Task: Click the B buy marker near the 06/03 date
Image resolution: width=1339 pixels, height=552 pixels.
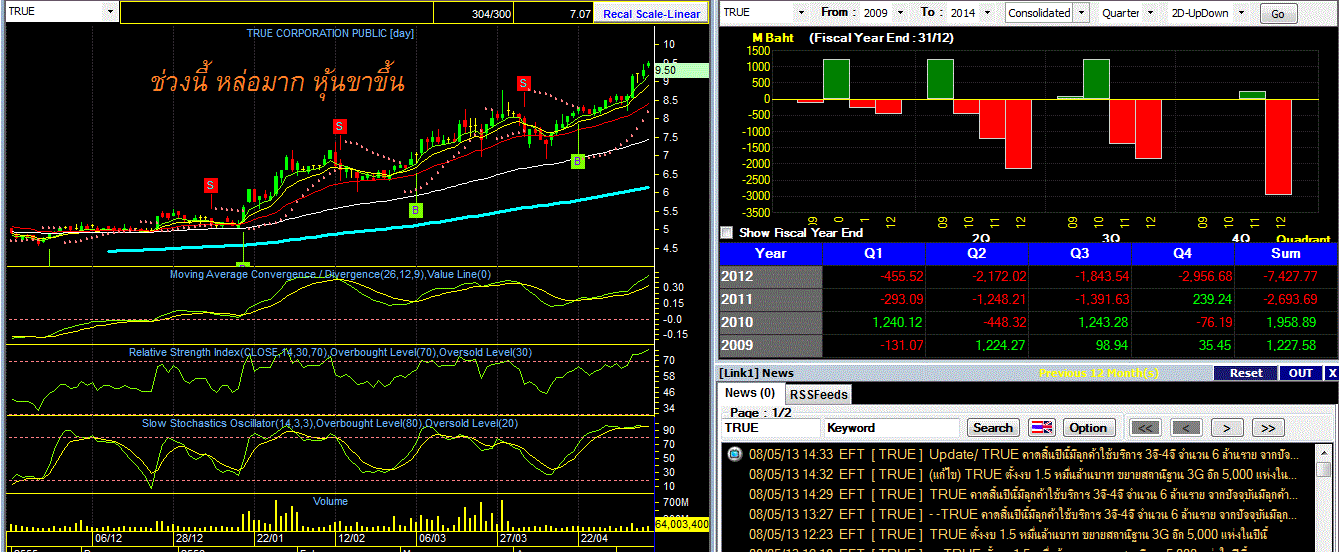Action: [x=416, y=210]
